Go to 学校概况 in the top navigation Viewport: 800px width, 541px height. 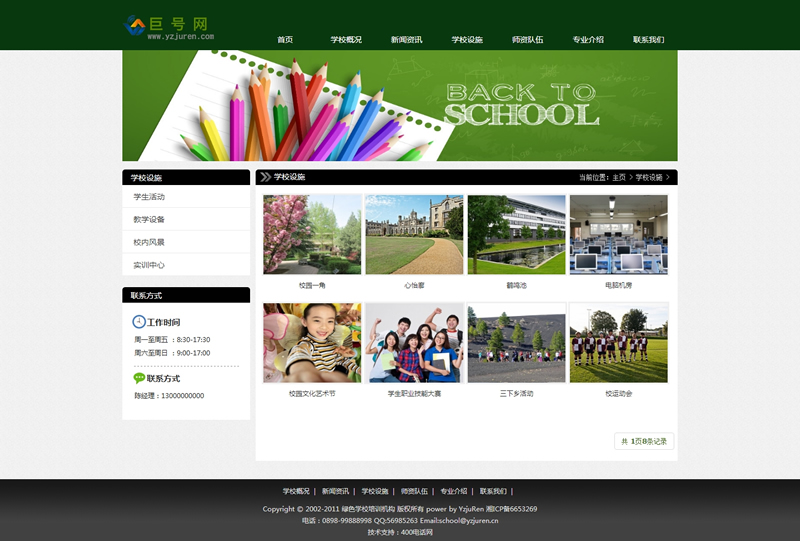346,40
